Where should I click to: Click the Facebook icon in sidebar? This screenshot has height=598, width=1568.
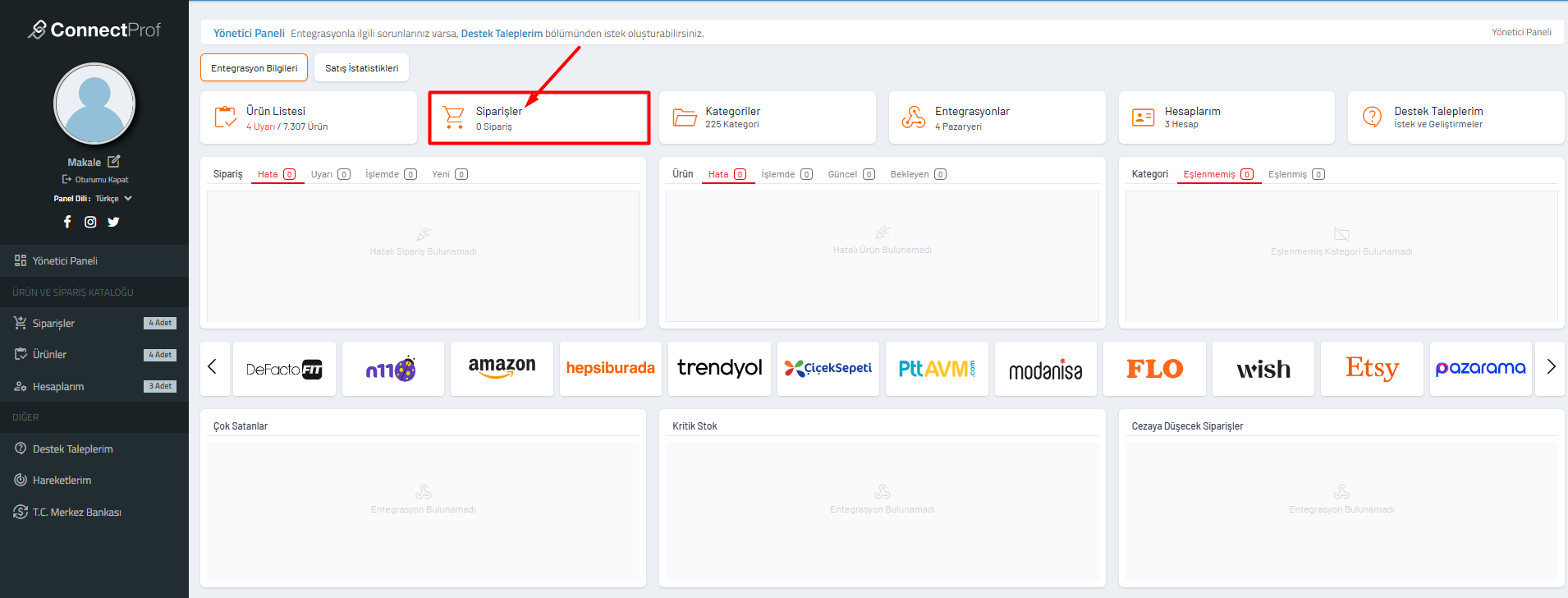[67, 222]
